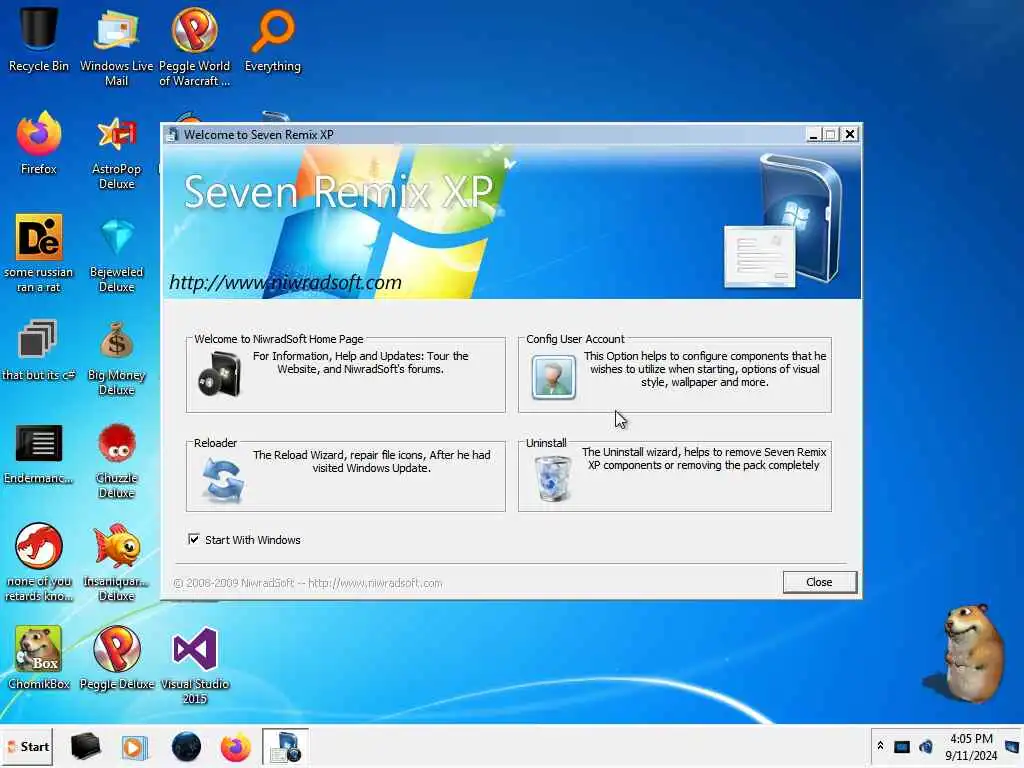This screenshot has height=768, width=1024.
Task: Select the Big Money Deluxe desktop icon
Action: click(x=116, y=358)
